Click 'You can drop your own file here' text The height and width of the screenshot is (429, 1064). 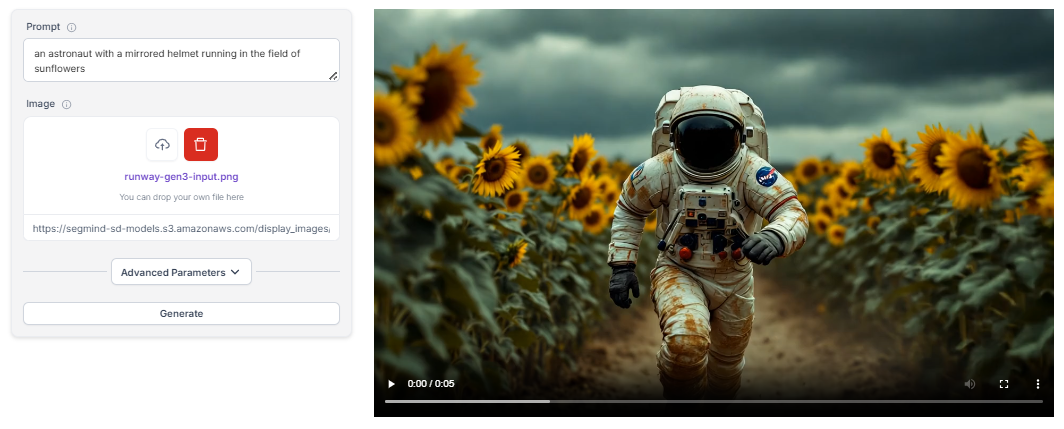(x=181, y=197)
